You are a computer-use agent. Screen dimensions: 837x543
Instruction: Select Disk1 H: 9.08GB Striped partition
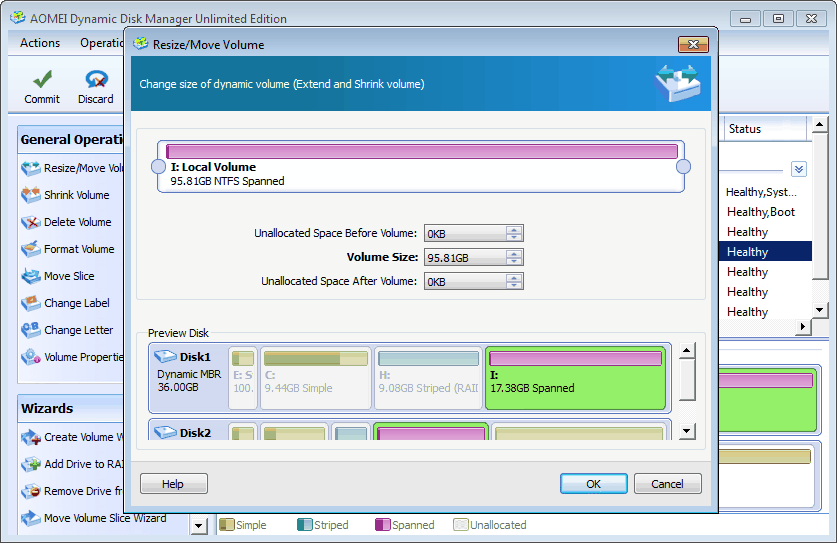point(428,378)
